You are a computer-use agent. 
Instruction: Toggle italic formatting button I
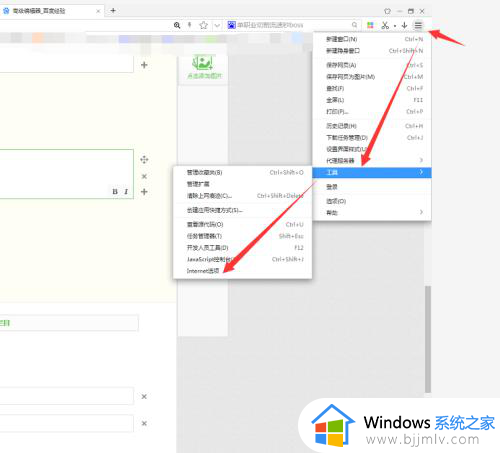coord(126,191)
